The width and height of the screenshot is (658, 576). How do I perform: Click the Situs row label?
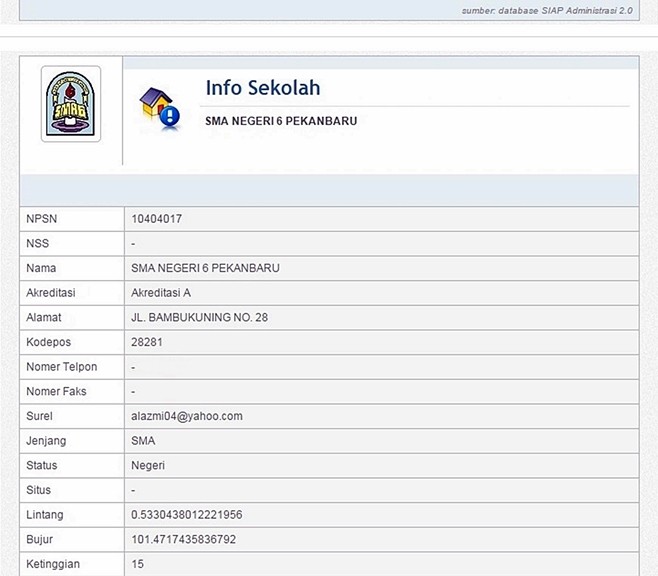pos(38,490)
